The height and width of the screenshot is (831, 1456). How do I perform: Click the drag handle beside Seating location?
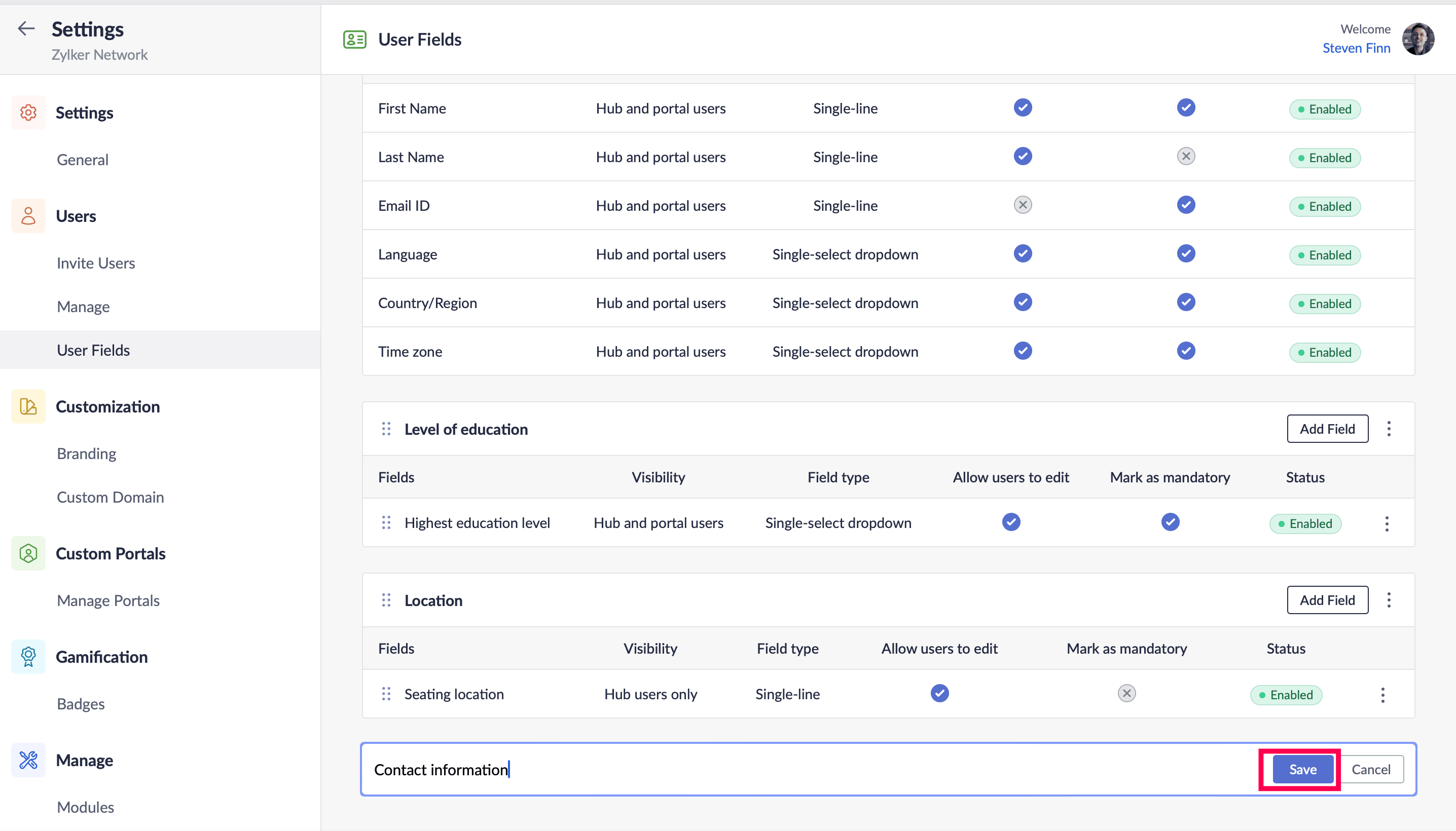[386, 694]
